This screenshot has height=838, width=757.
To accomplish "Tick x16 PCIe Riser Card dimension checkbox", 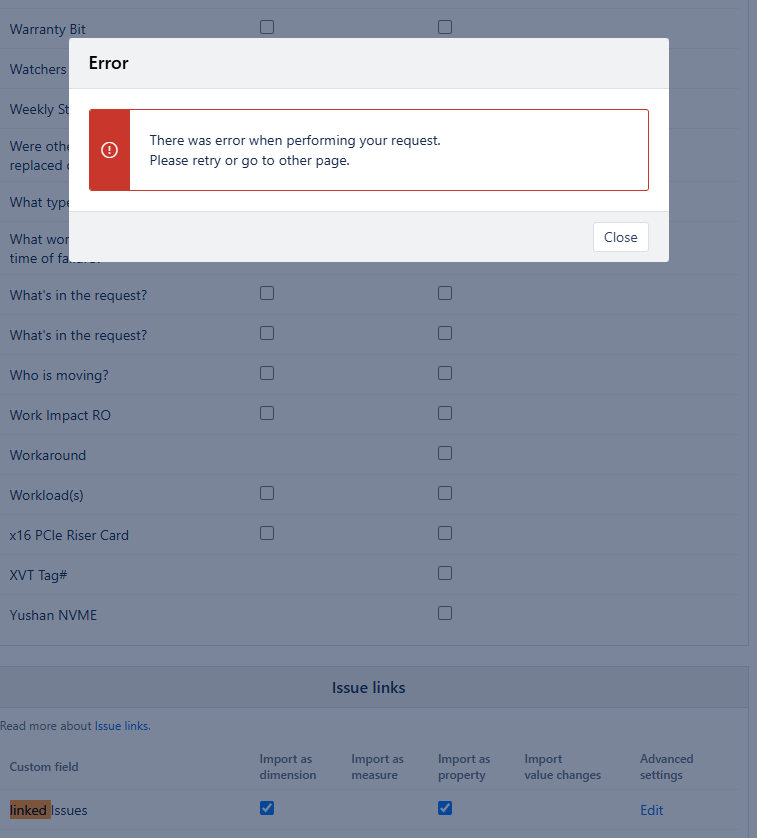I will [267, 533].
